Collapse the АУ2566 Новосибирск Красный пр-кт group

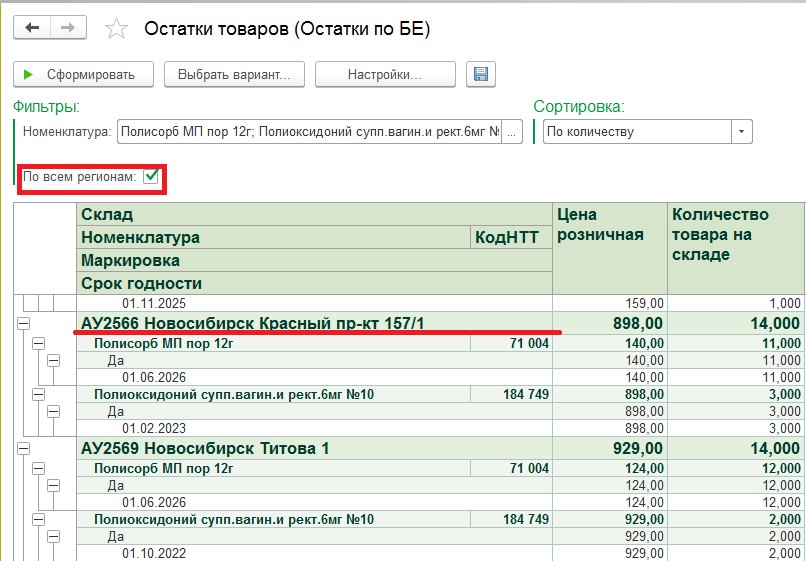click(x=23, y=323)
